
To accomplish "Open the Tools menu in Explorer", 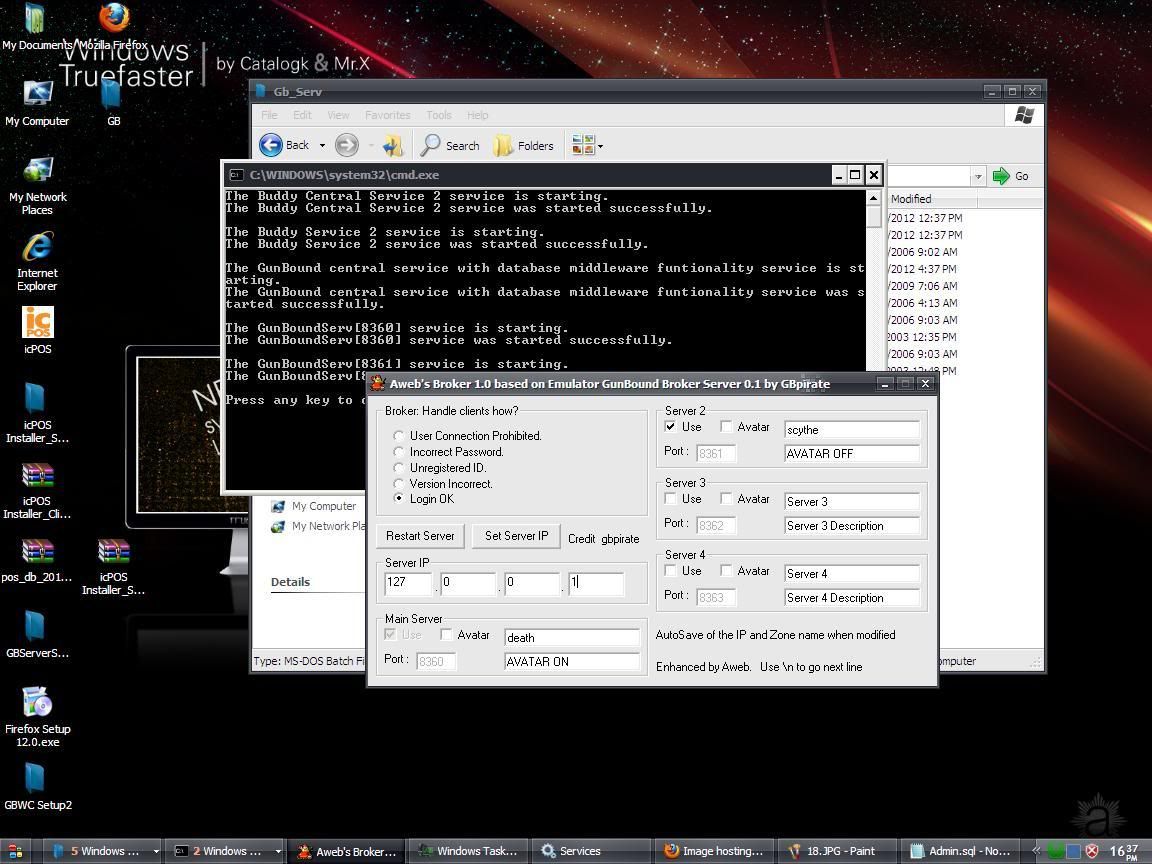I will tap(438, 115).
